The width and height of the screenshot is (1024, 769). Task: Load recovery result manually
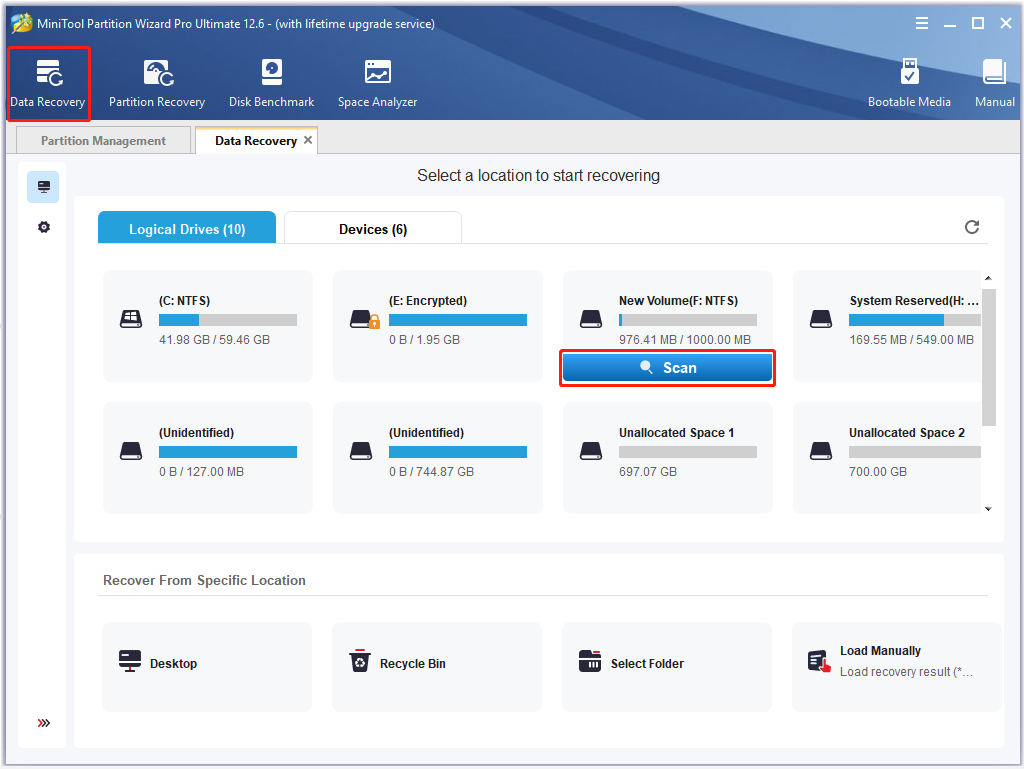[897, 666]
